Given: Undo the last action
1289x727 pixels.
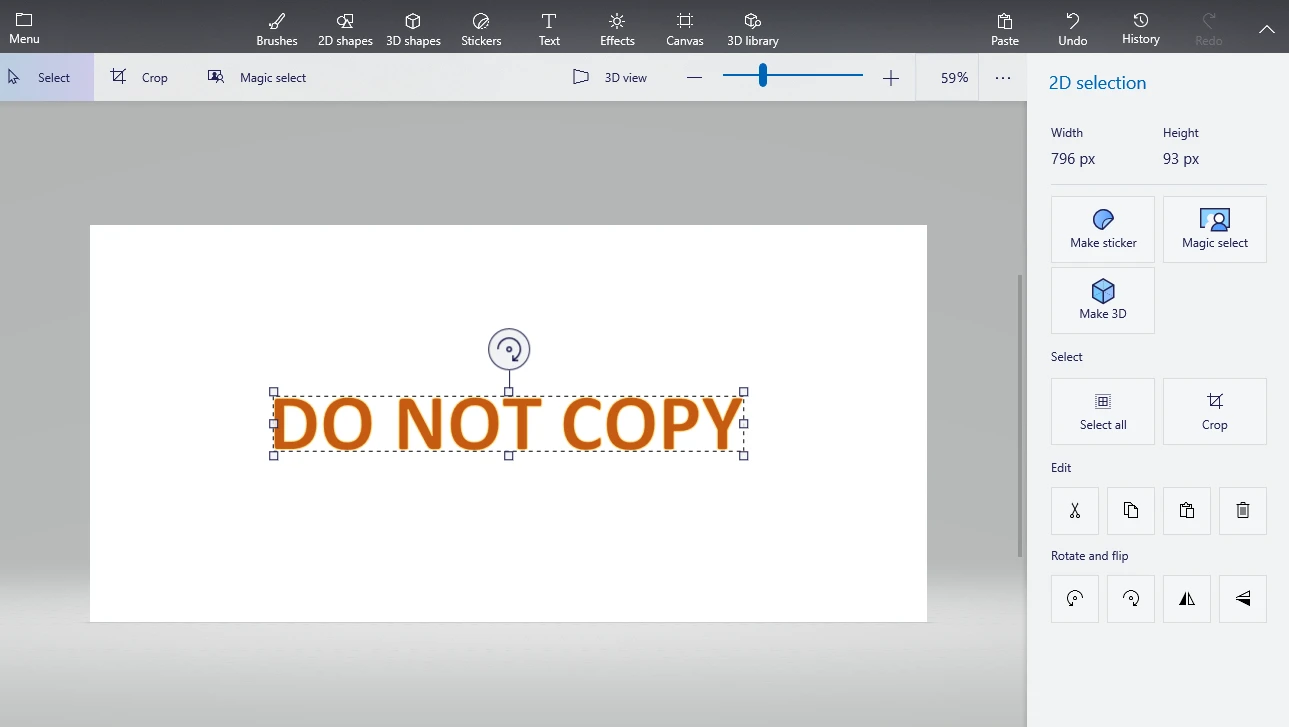Looking at the screenshot, I should point(1073,28).
